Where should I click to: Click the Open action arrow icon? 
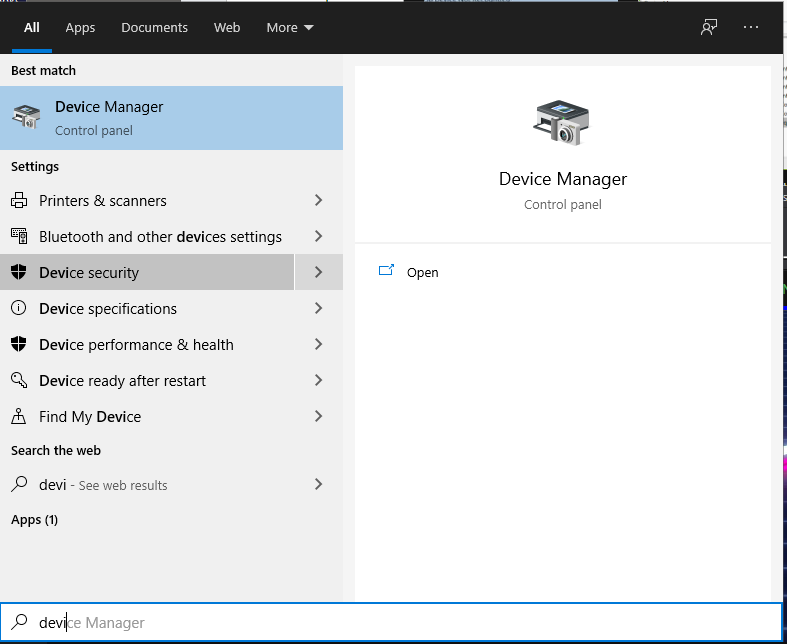click(386, 271)
